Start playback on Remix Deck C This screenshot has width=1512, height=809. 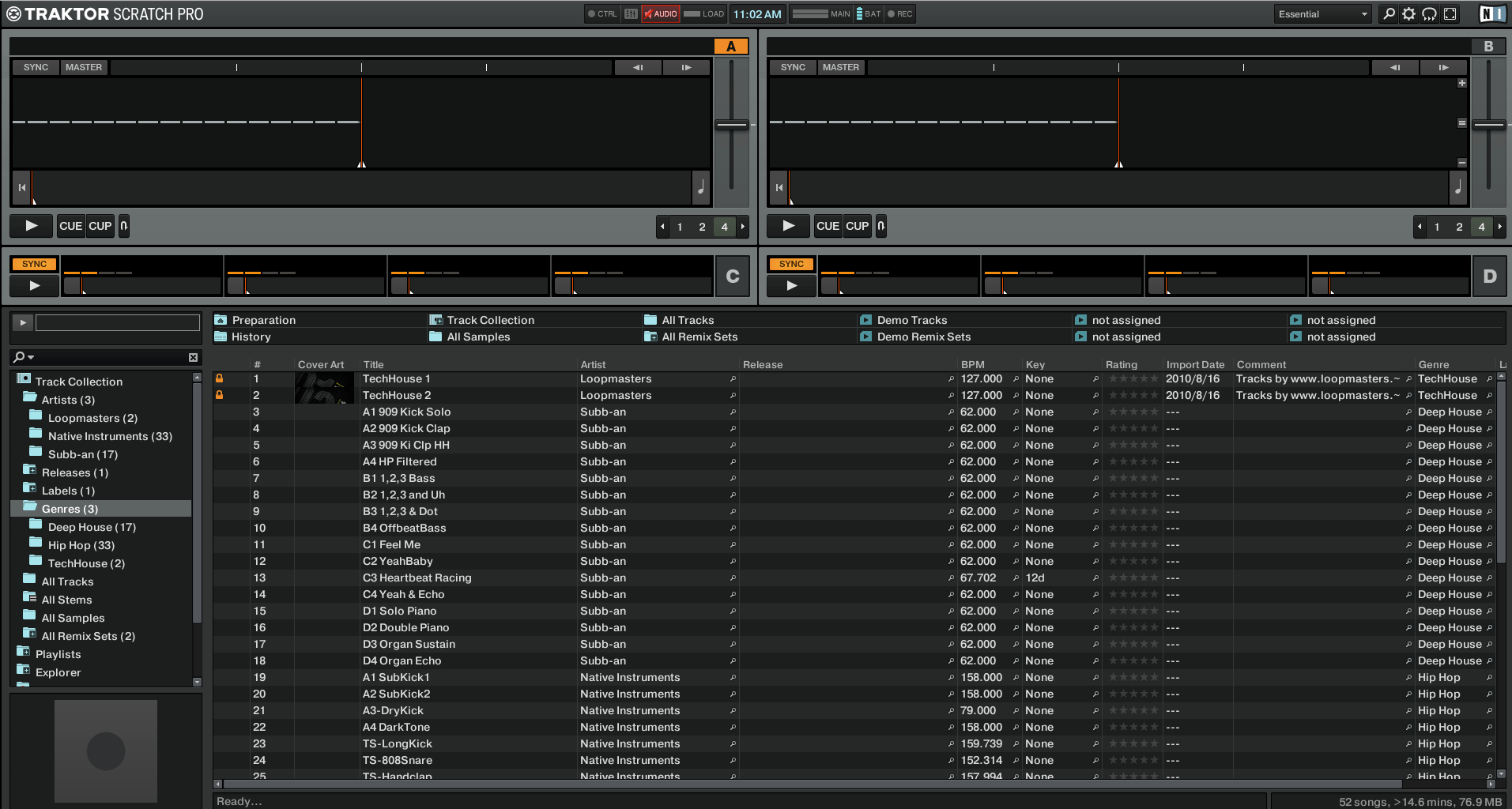click(x=35, y=285)
